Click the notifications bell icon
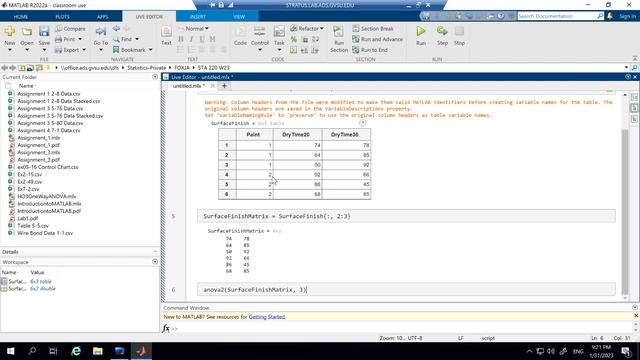 [610, 16]
